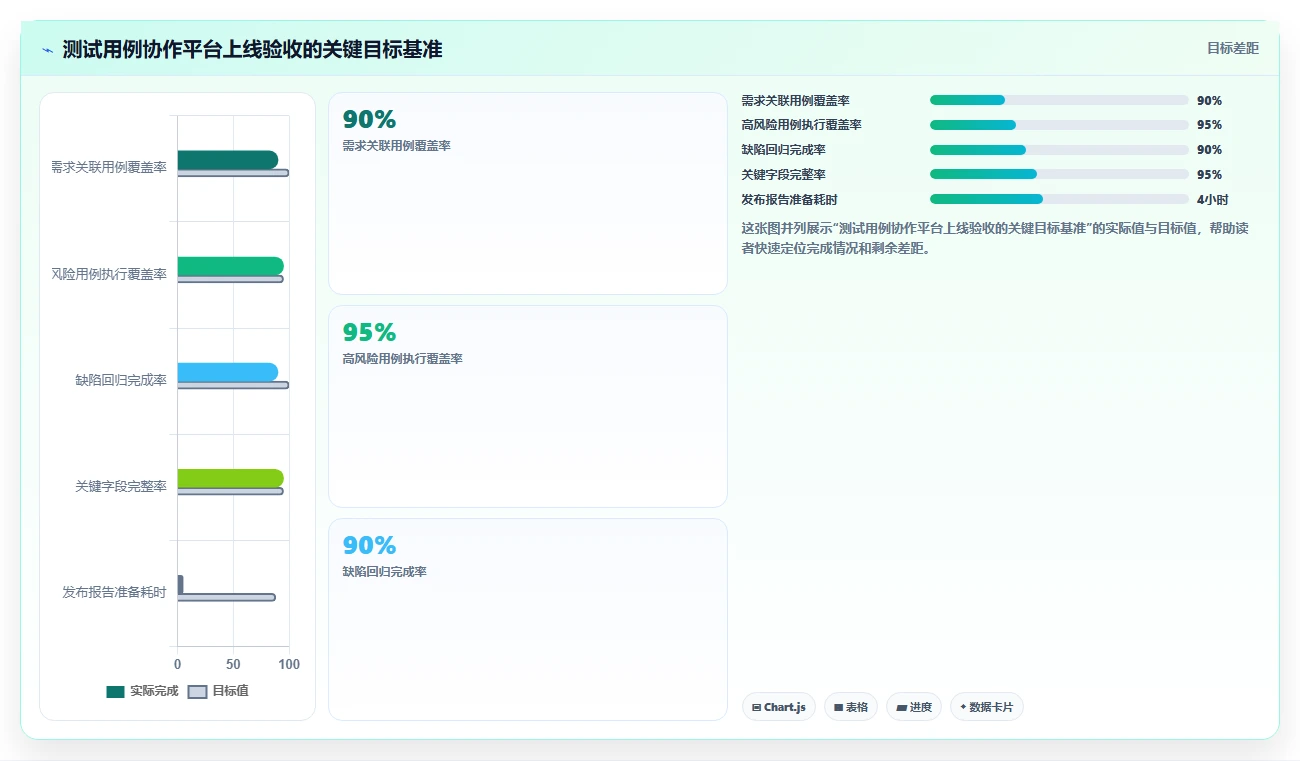Image resolution: width=1300 pixels, height=761 pixels.
Task: Click the 需求关联用例覆盖率 label in progress list
Action: click(795, 100)
